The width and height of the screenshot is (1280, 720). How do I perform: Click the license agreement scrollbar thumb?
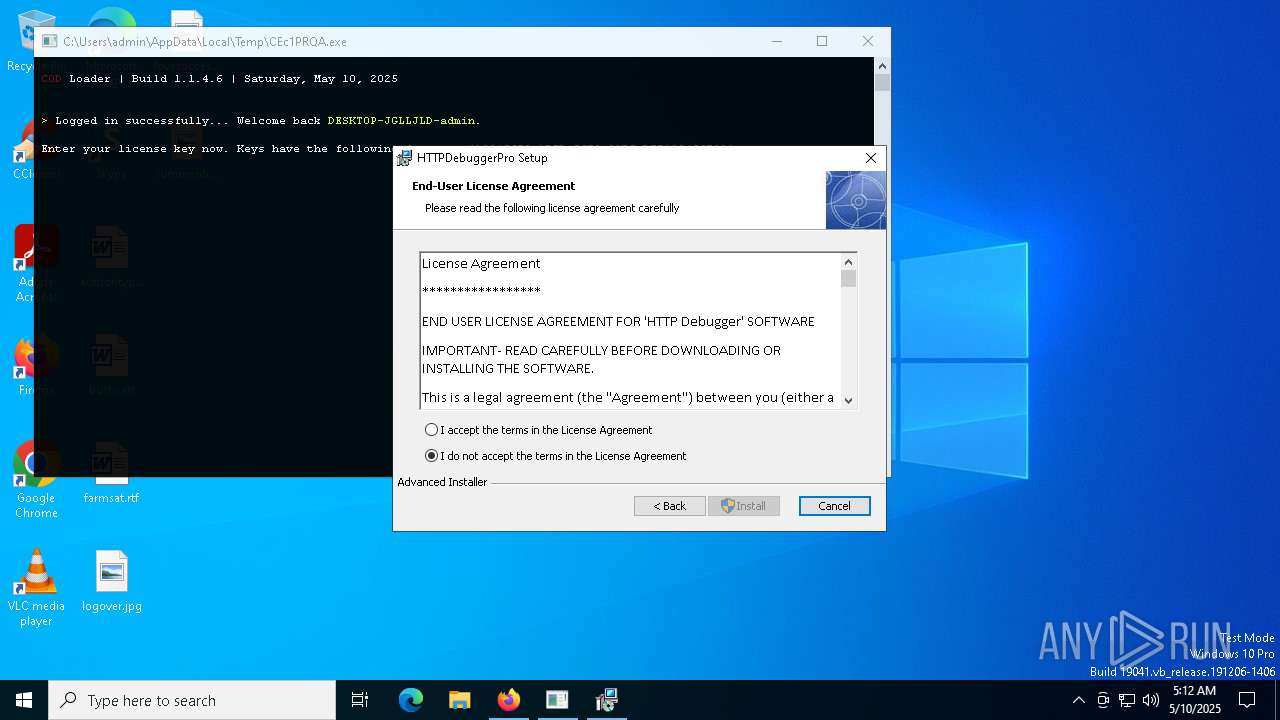point(849,278)
